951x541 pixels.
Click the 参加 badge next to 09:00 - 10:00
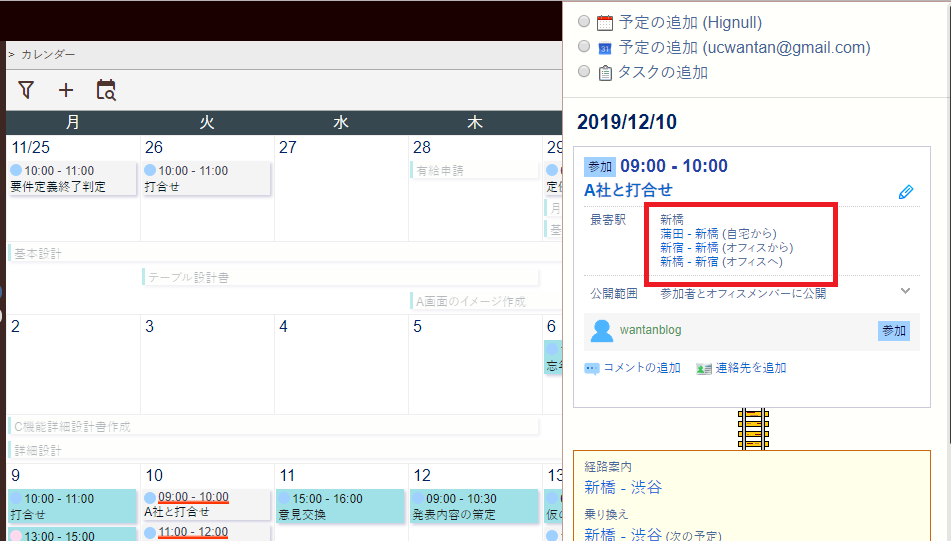600,167
